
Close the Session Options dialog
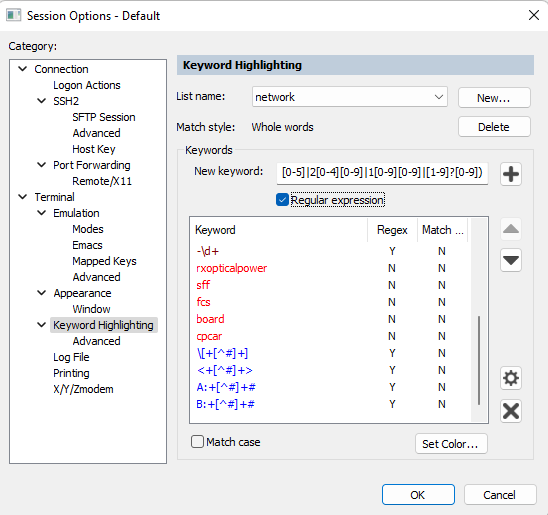[x=534, y=15]
